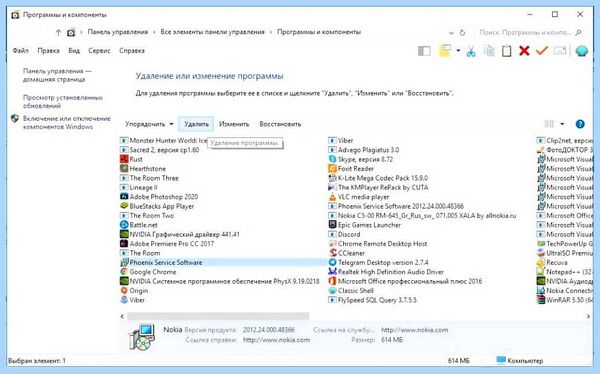Image resolution: width=600 pixels, height=374 pixels.
Task: Open dropdown arrow next to the folder toolbar icon
Action: [x=458, y=51]
